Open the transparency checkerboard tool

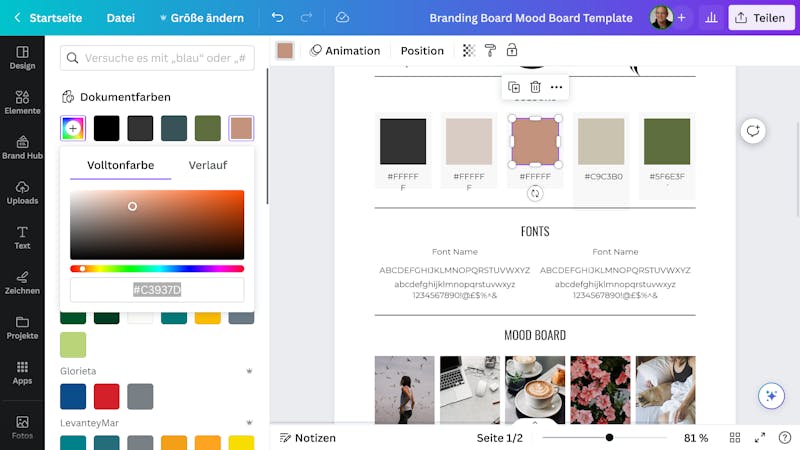coord(468,51)
